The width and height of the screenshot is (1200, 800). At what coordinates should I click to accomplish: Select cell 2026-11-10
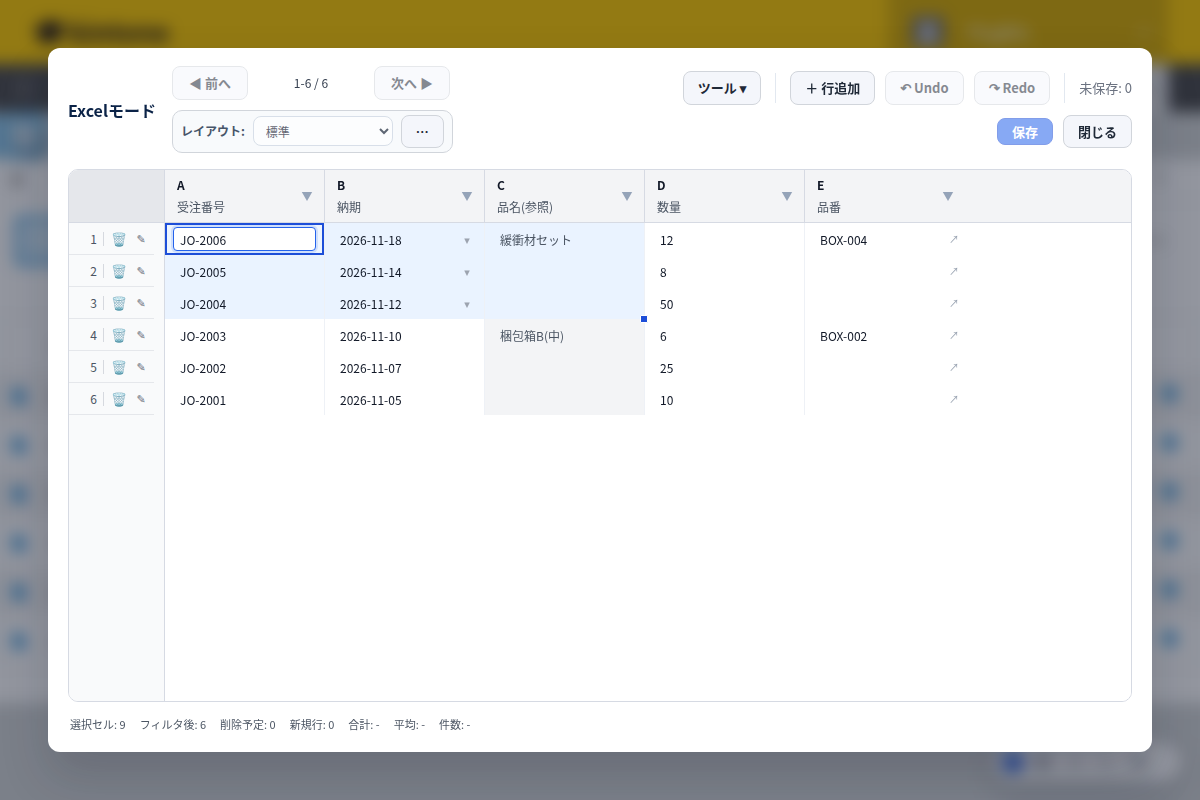pyautogui.click(x=405, y=336)
